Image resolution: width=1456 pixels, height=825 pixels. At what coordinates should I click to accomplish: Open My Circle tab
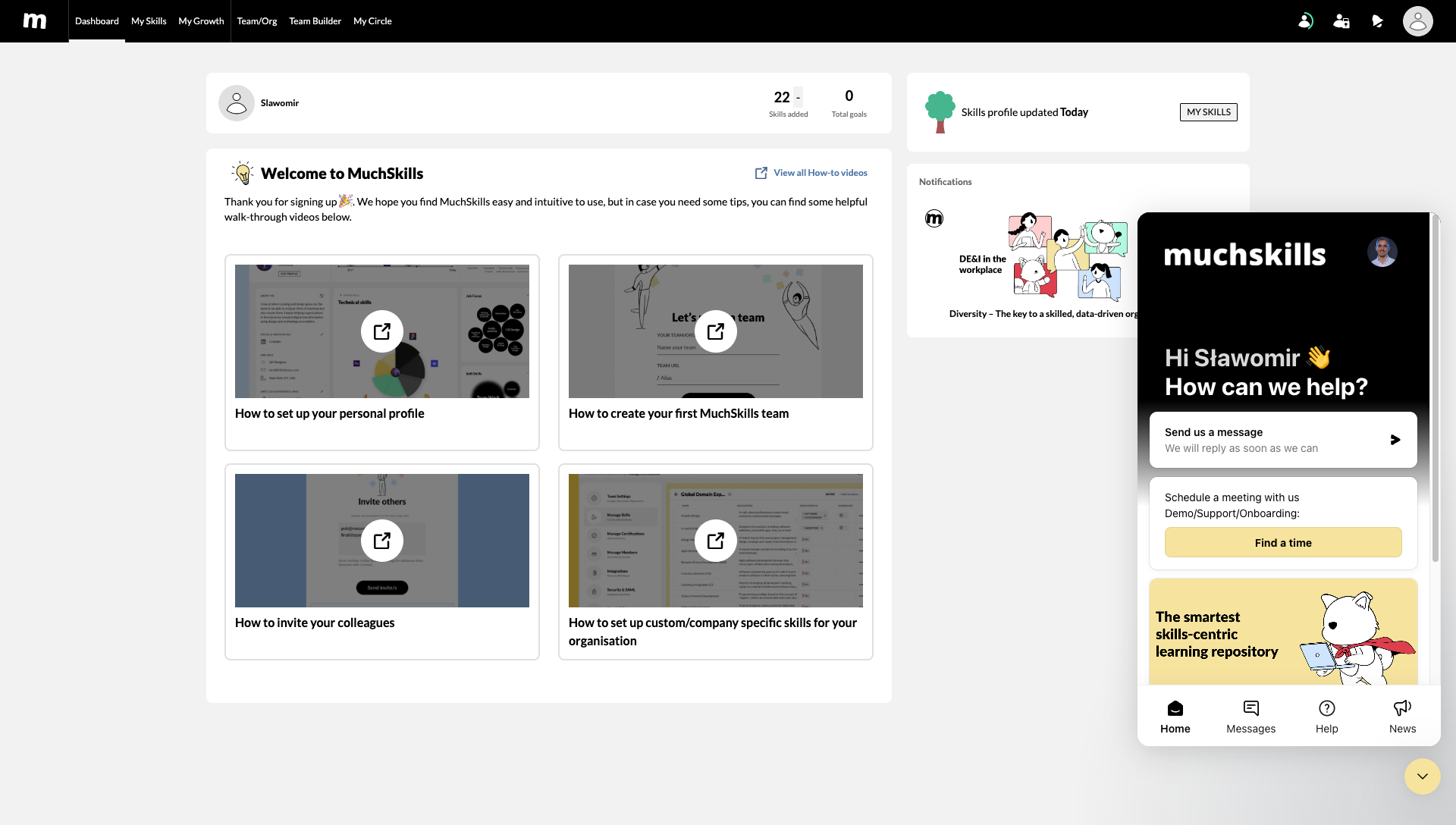(372, 21)
